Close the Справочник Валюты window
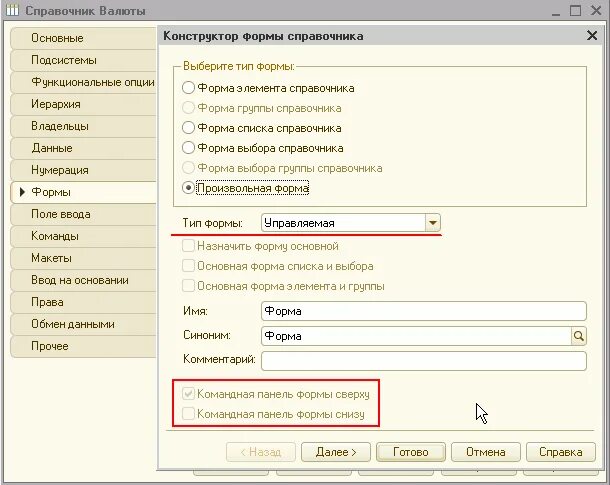Screen dimensions: 610x485 pos(596,11)
